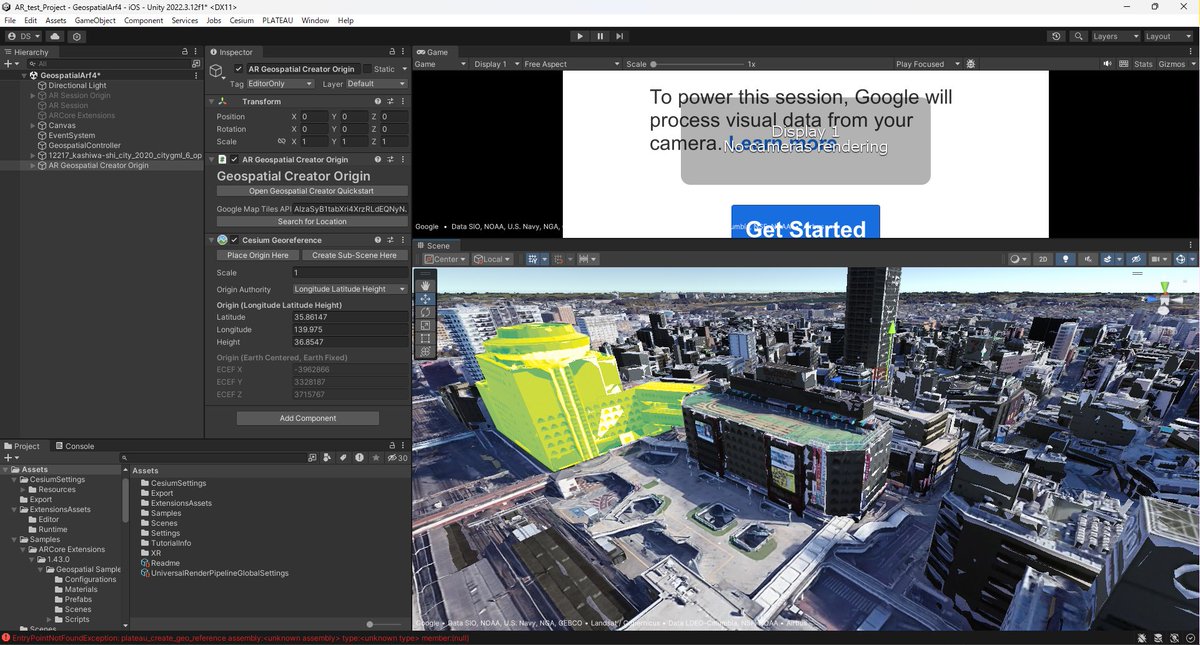Select the Scale tool in Scene
This screenshot has width=1200, height=645.
[425, 325]
